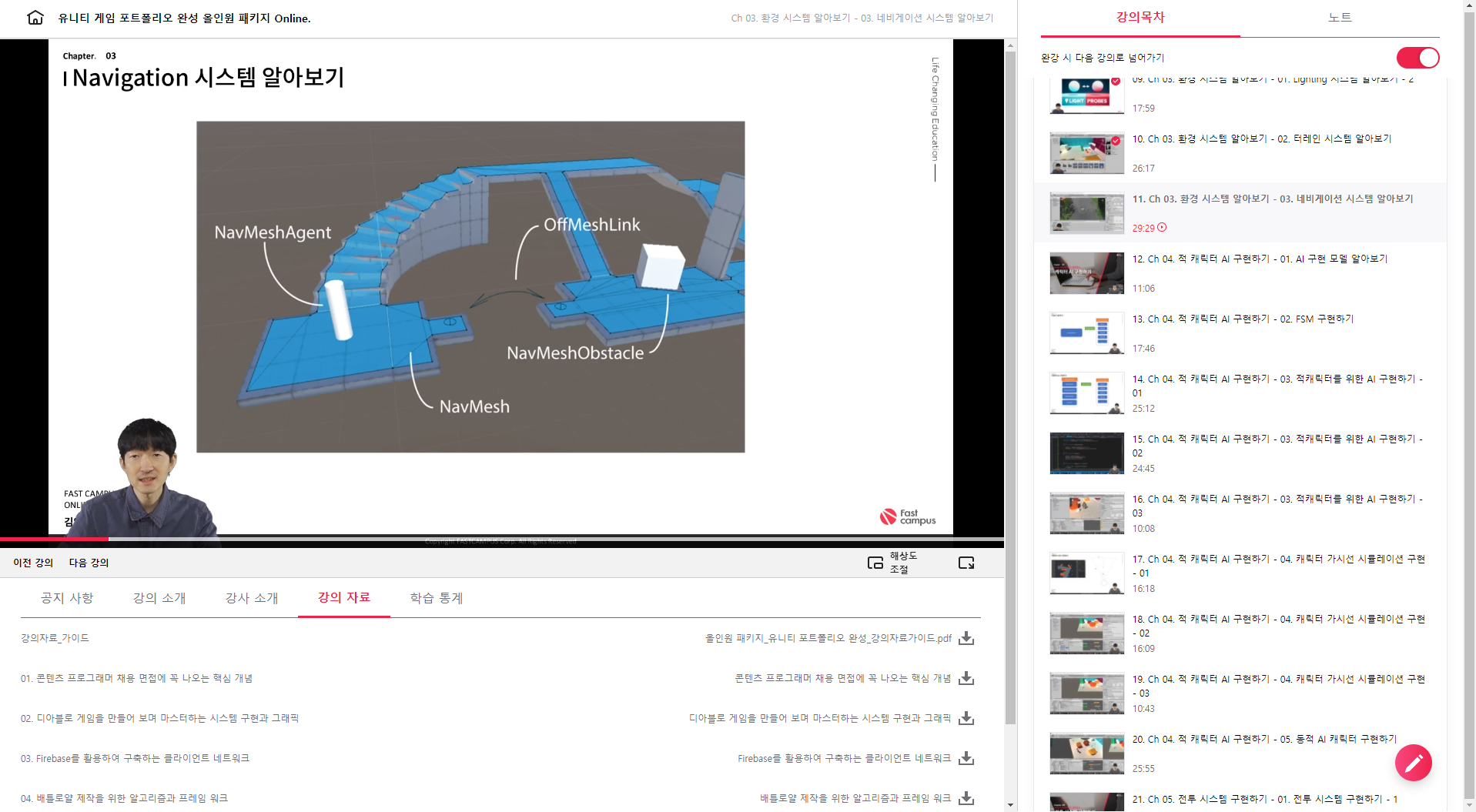
Task: Click 03. Firebase를 활용하여 row label
Action: tap(135, 758)
